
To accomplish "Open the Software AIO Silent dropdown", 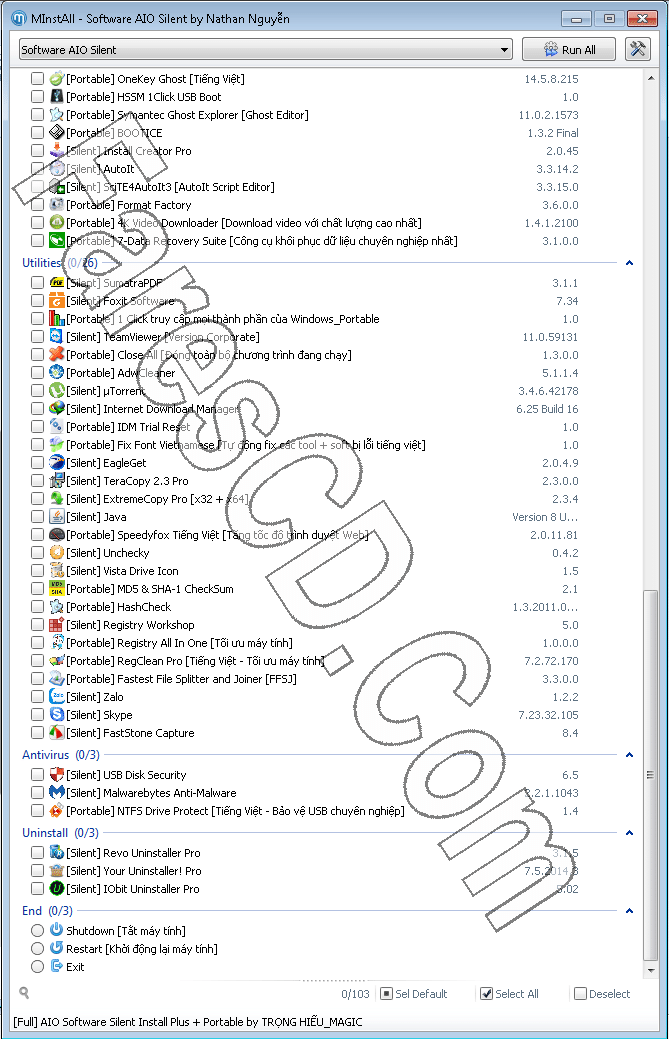I will click(266, 50).
